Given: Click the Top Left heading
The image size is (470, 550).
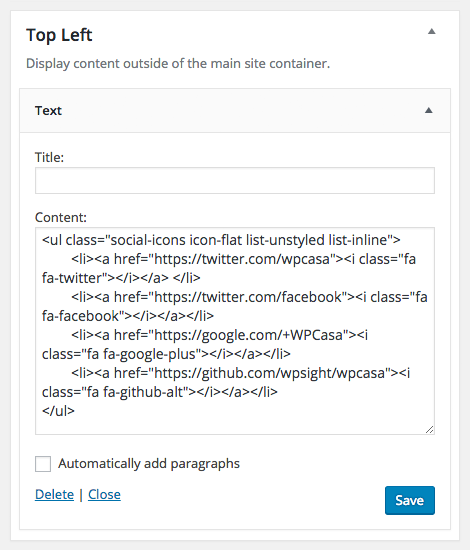Looking at the screenshot, I should click(x=59, y=35).
